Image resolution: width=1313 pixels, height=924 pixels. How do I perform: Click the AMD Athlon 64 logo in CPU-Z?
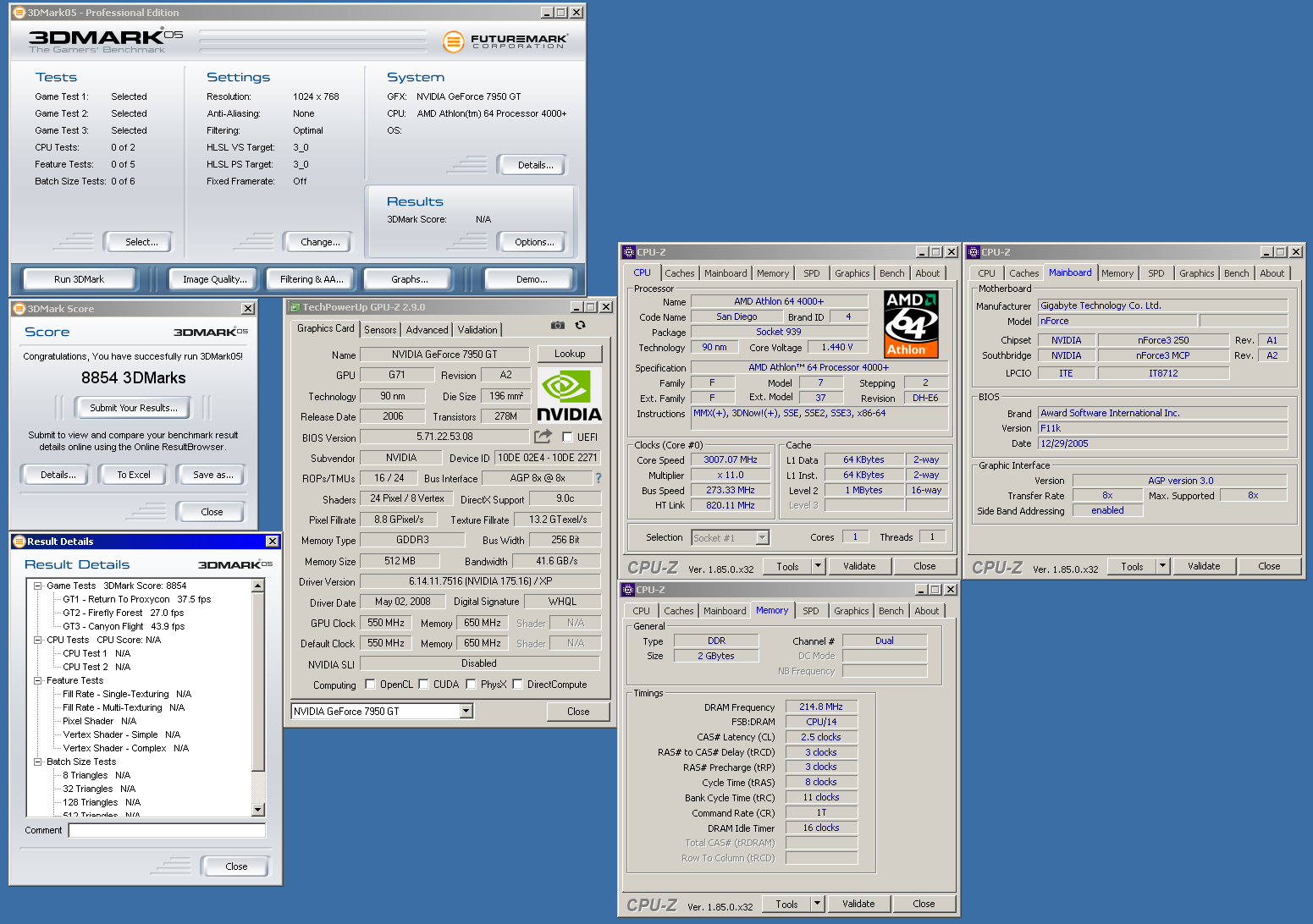click(911, 324)
